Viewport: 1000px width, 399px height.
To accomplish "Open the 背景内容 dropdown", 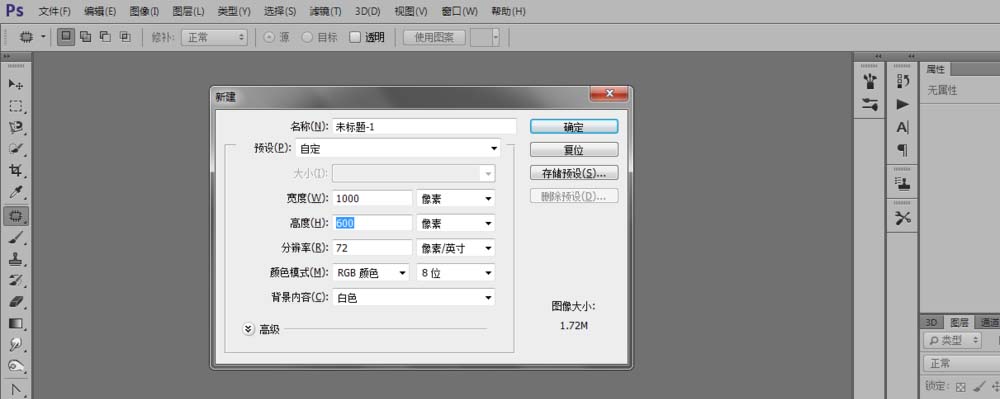I will (x=413, y=298).
